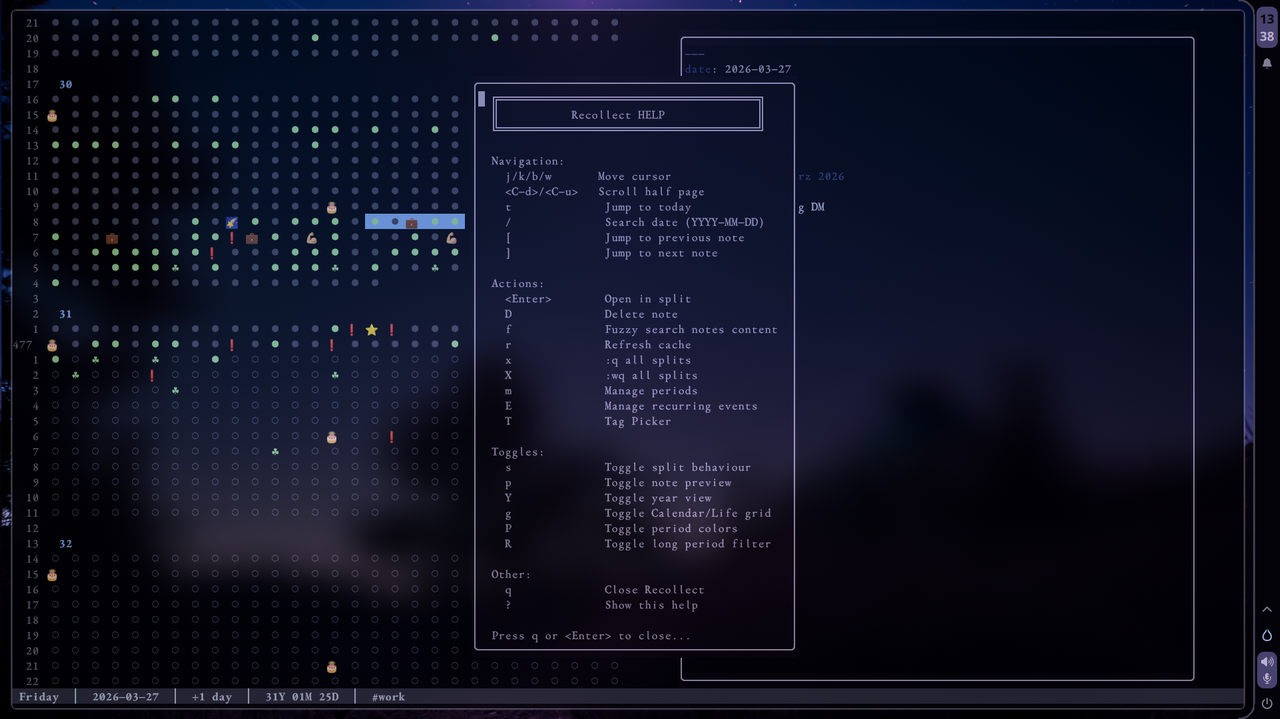
Task: Click 'Manage recurring events' help entry
Action: (681, 406)
